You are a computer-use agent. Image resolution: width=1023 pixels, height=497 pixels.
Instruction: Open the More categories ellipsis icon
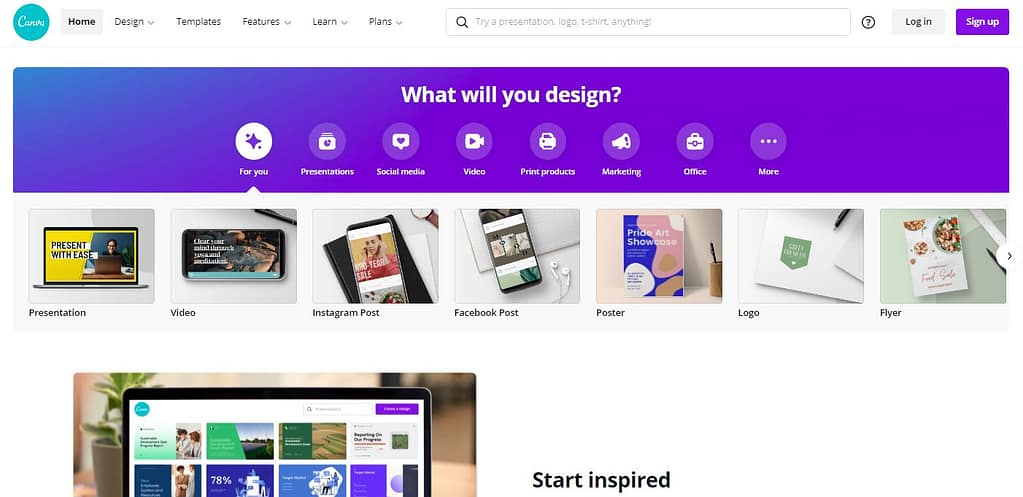coord(769,141)
